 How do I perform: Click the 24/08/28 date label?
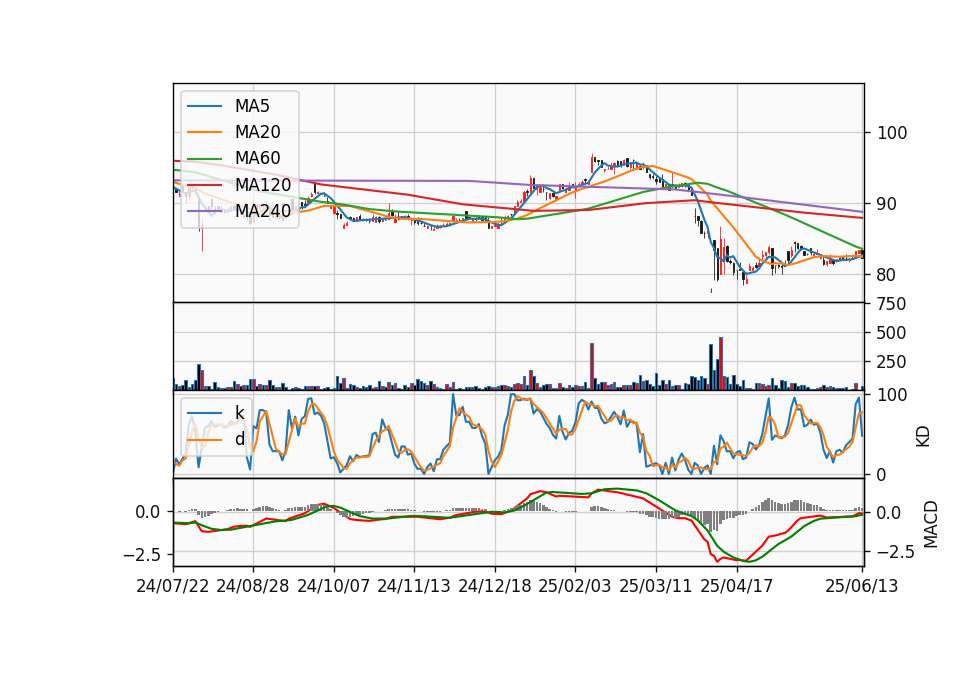coord(253,586)
